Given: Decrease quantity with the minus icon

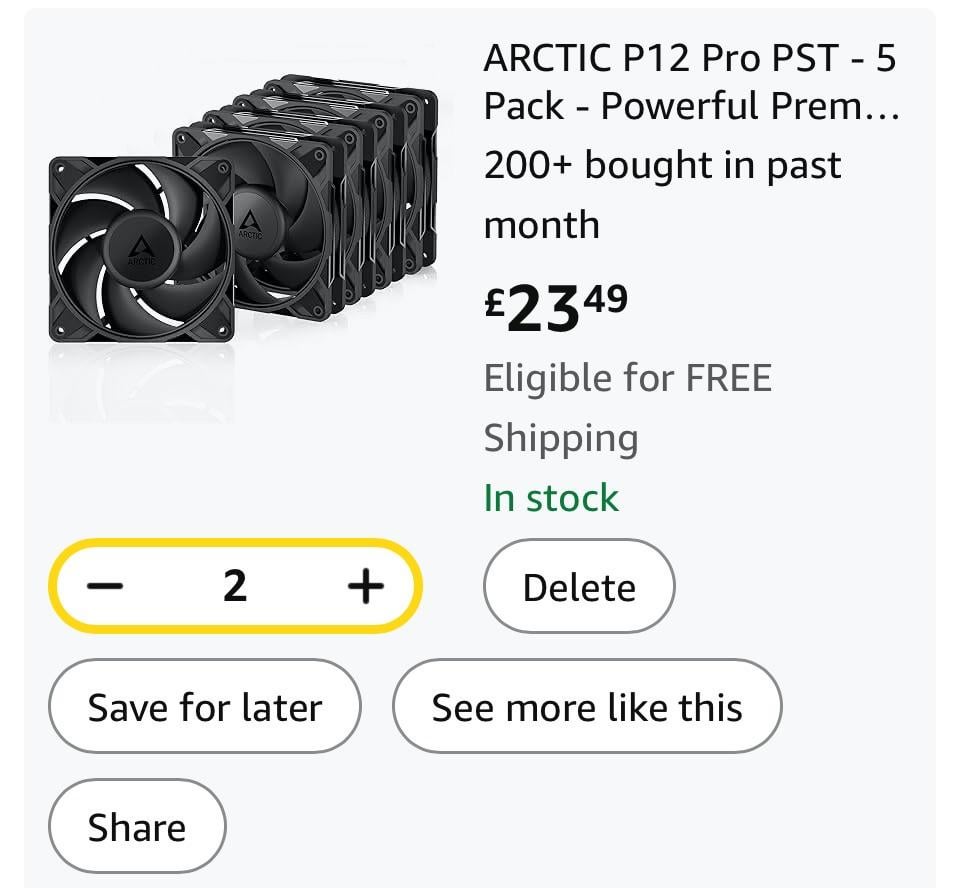Looking at the screenshot, I should tap(105, 586).
